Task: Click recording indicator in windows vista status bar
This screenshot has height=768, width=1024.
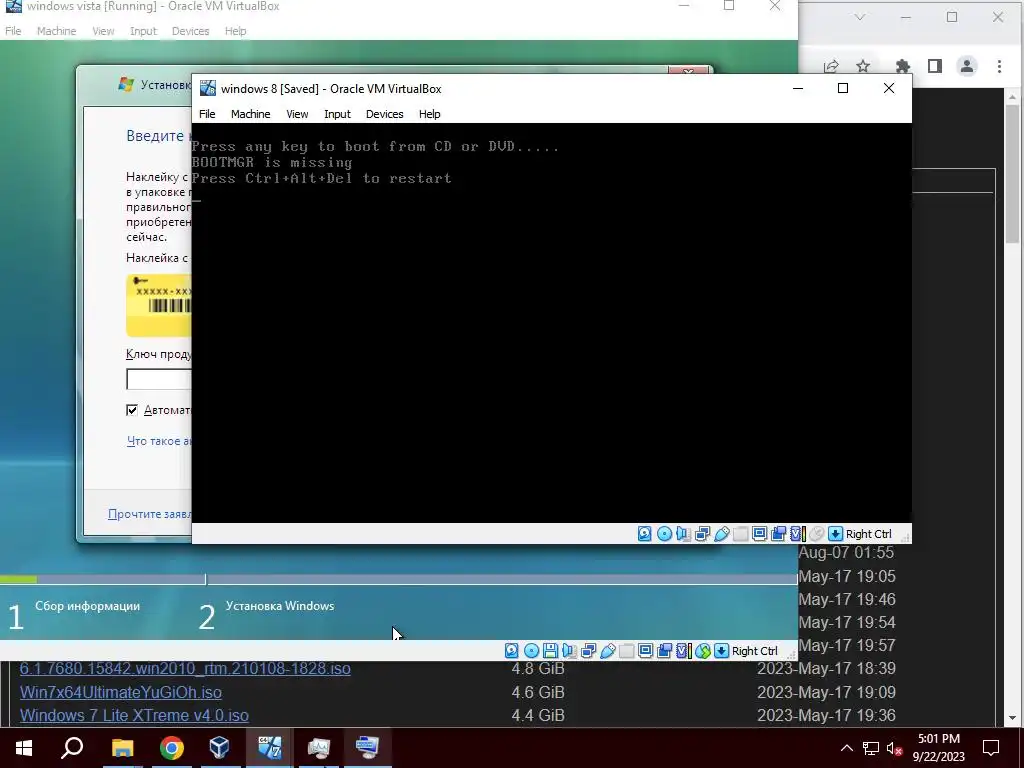Action: (664, 650)
